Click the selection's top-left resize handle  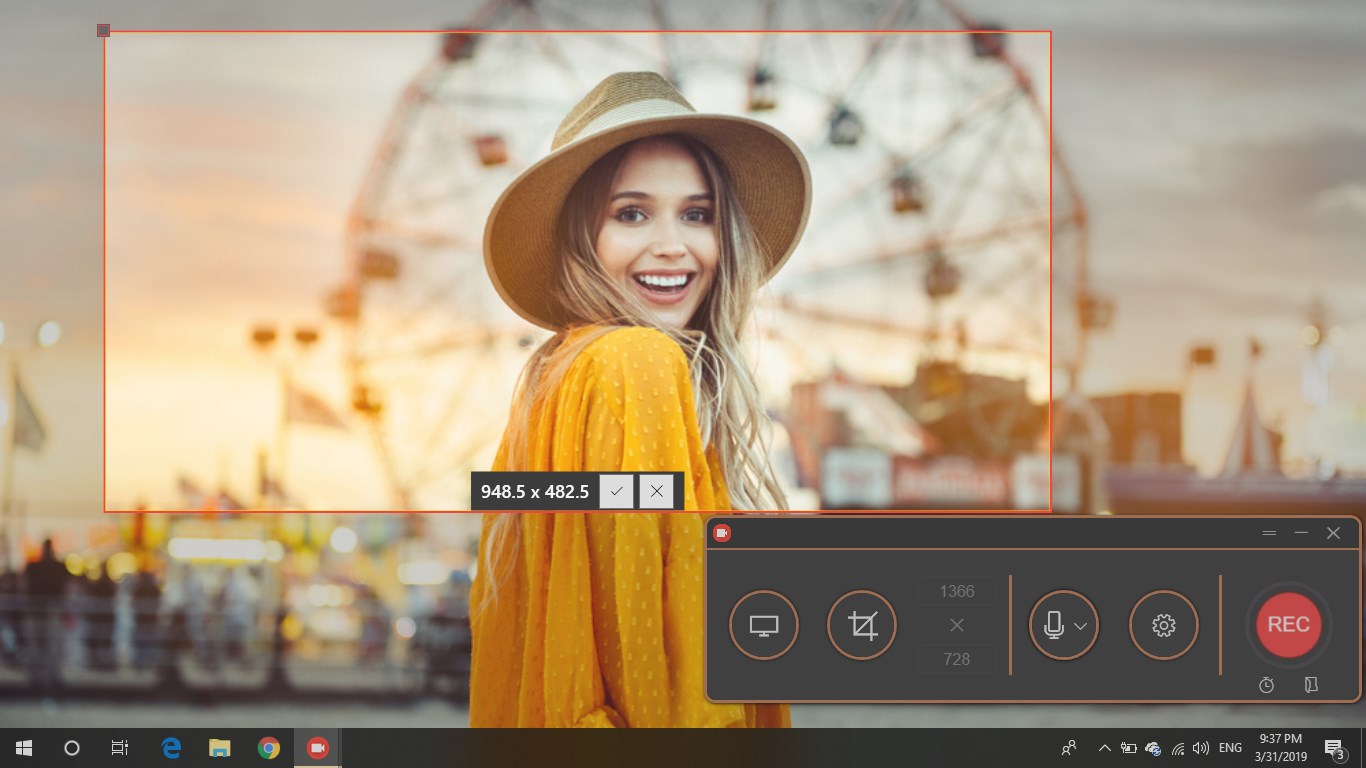tap(103, 30)
